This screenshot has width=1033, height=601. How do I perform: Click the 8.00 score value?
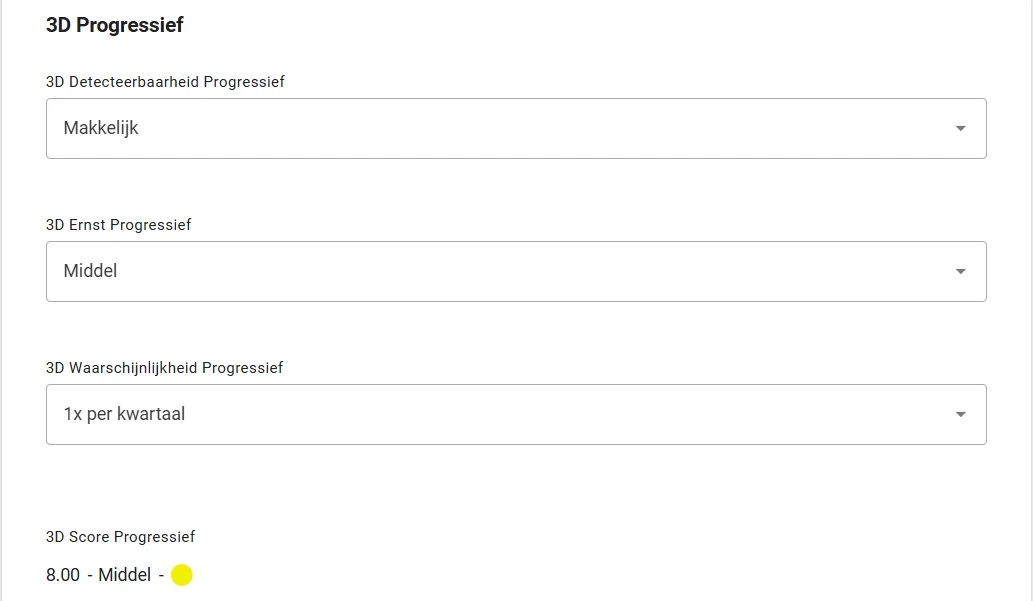(63, 575)
